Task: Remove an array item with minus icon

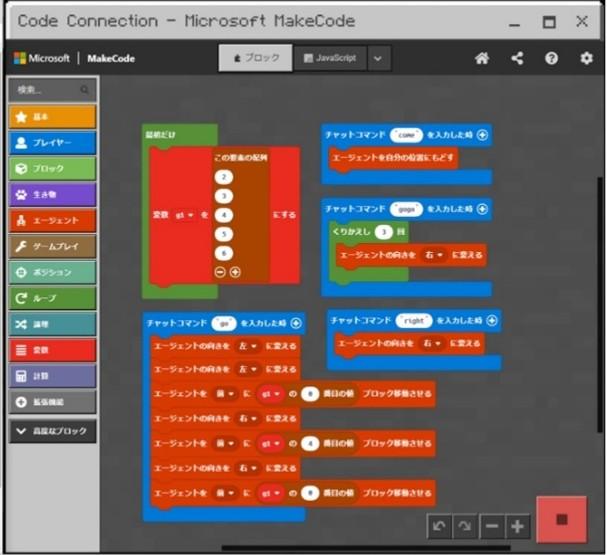Action: tap(220, 272)
